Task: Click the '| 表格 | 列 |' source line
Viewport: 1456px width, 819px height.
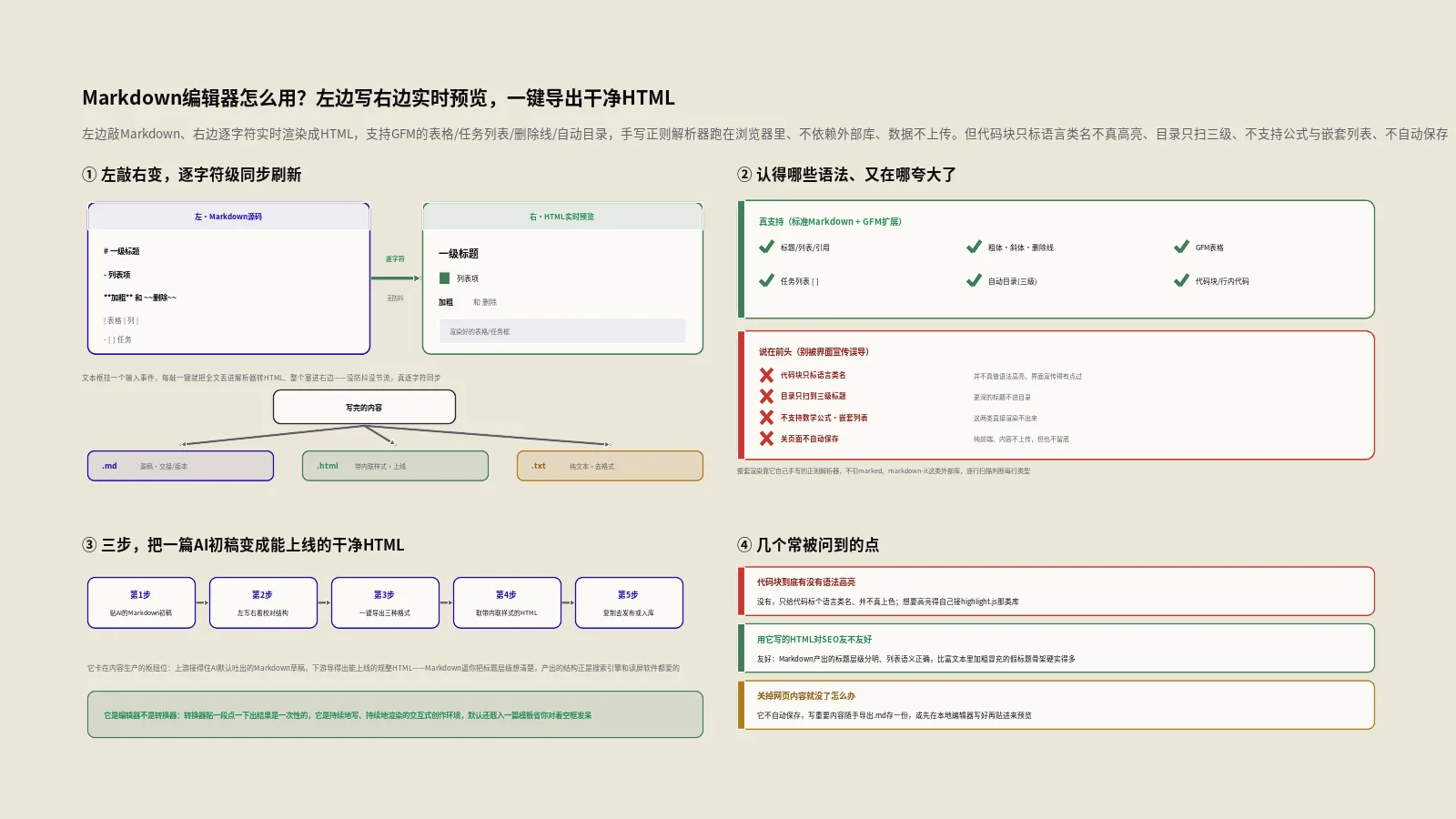Action: [121, 320]
